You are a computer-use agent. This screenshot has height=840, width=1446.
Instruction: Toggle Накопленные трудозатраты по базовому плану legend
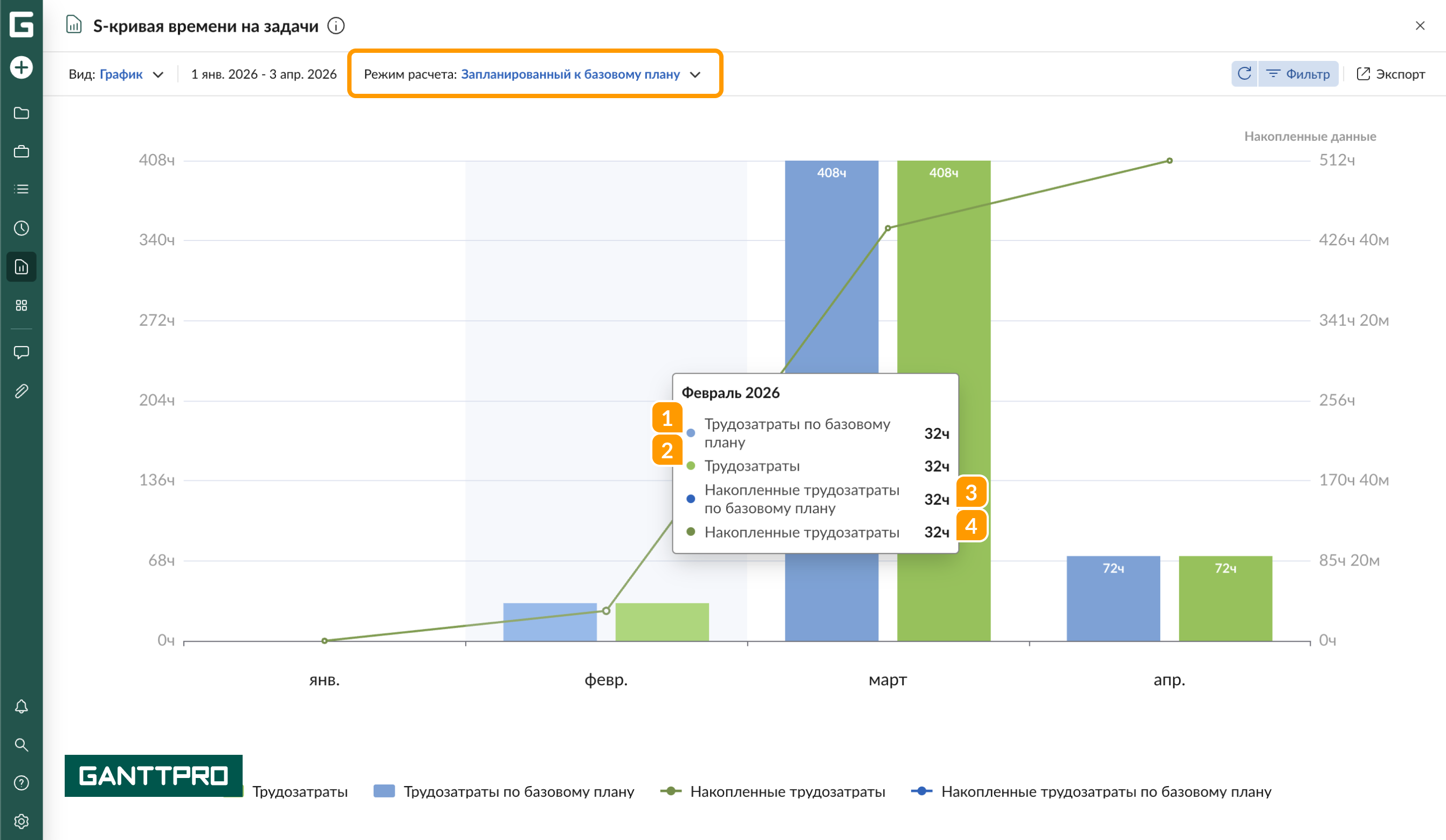[x=1091, y=792]
